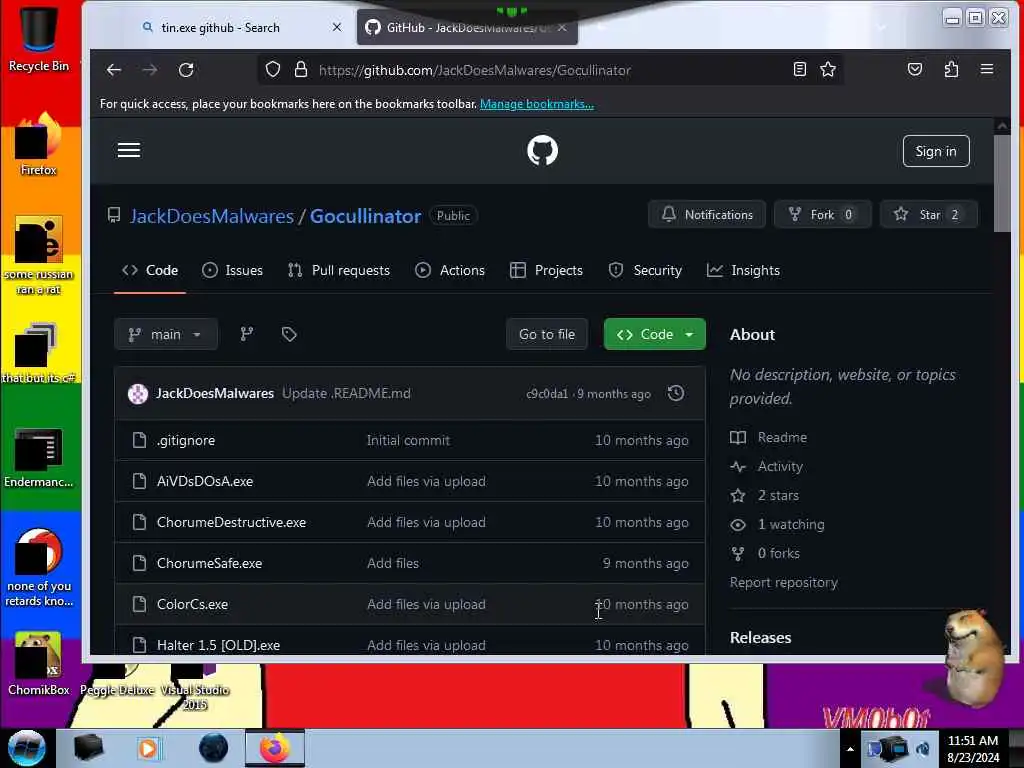This screenshot has height=768, width=1024.
Task: Fork the repository
Action: 822,214
